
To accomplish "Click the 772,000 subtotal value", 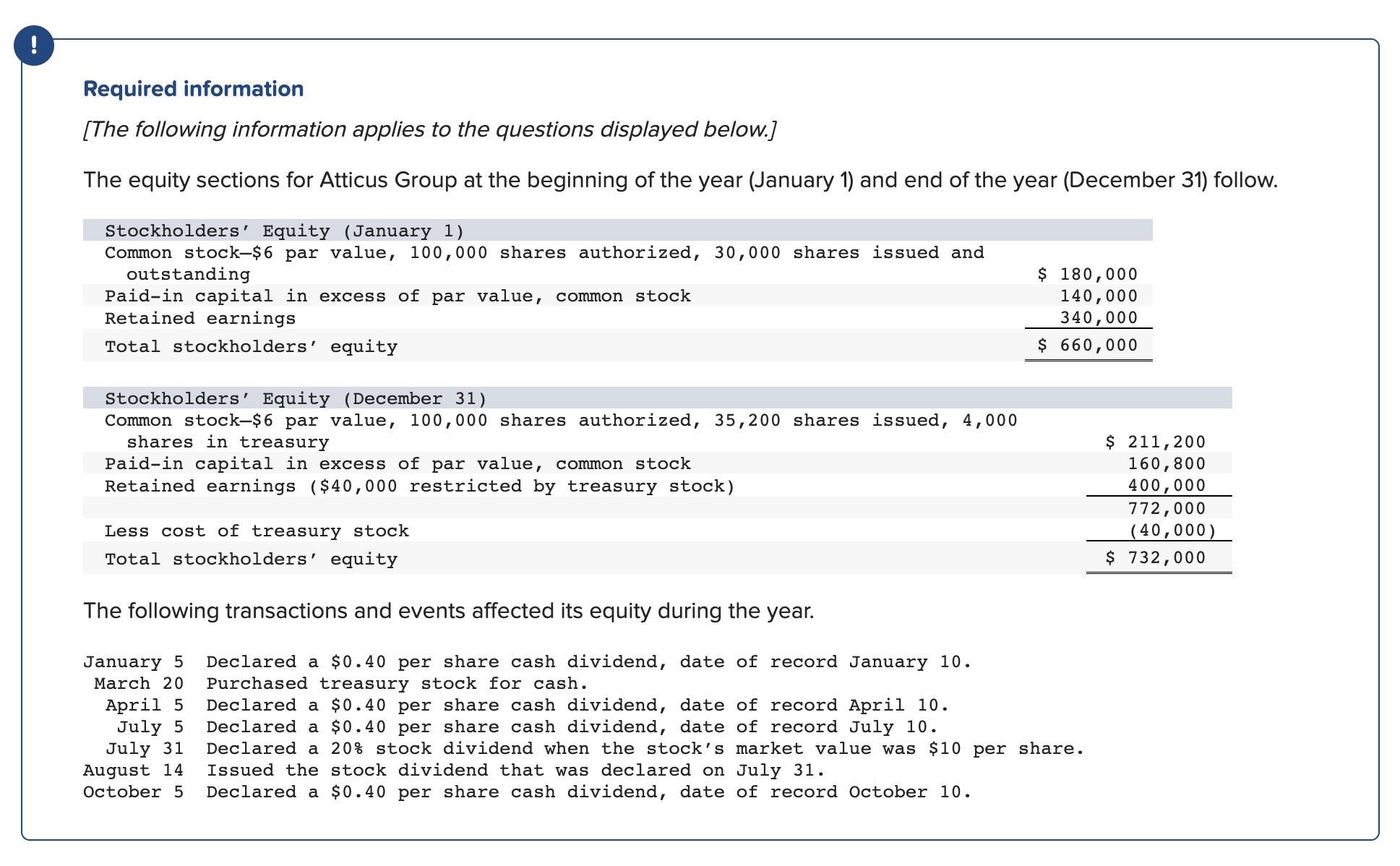I will point(1166,508).
